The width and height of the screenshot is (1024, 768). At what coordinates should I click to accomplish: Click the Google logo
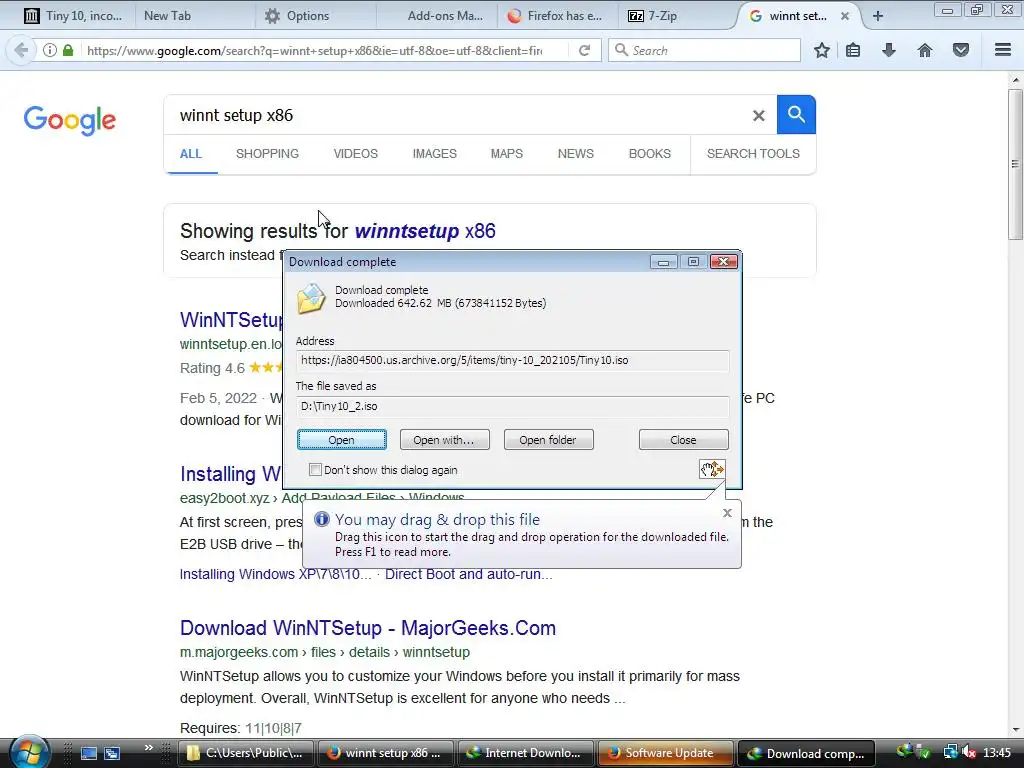point(70,120)
